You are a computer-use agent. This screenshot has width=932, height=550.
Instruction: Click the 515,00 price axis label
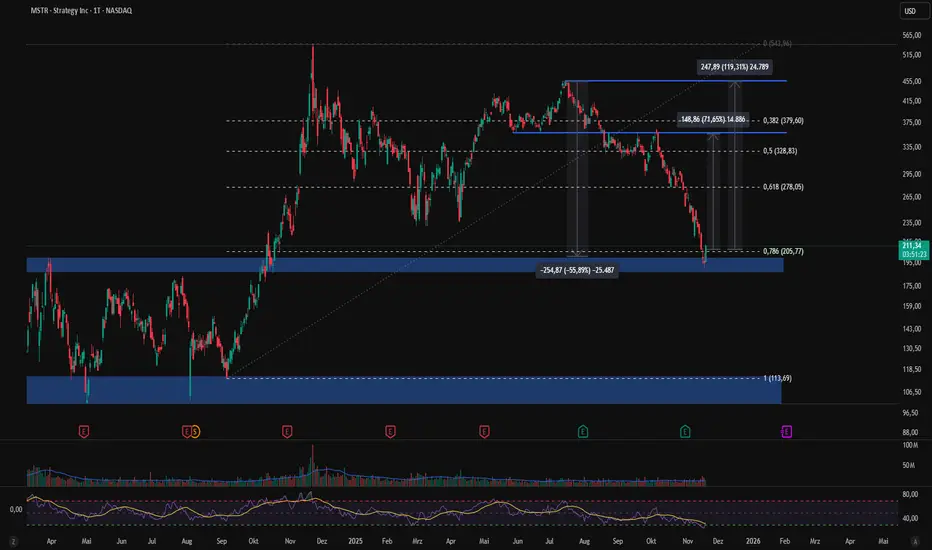pyautogui.click(x=911, y=55)
